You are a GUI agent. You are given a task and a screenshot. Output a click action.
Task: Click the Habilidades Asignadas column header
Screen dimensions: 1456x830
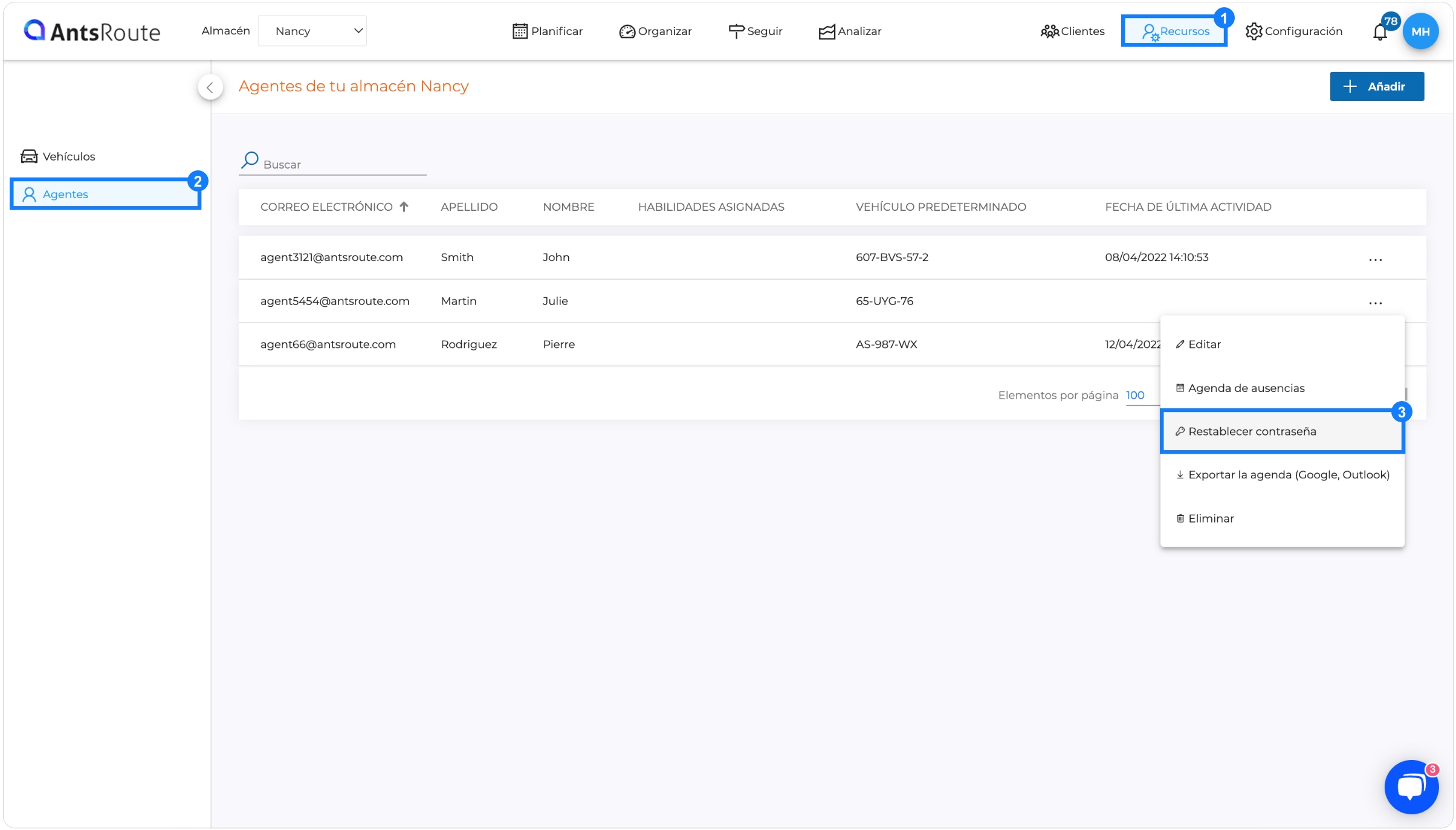(711, 207)
